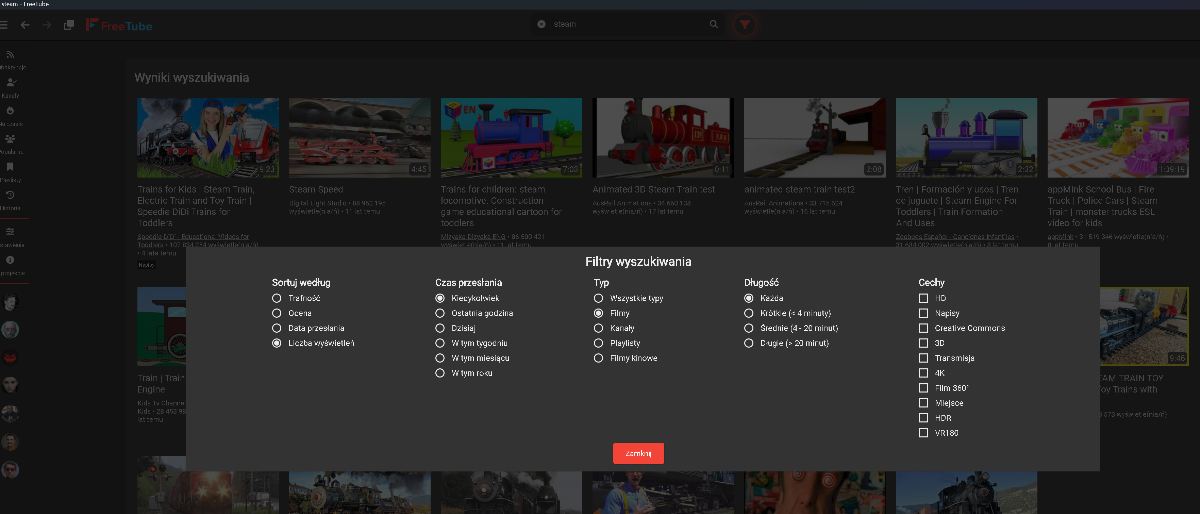Open a new window with the copy icon
This screenshot has height=514, width=1200.
(x=69, y=24)
